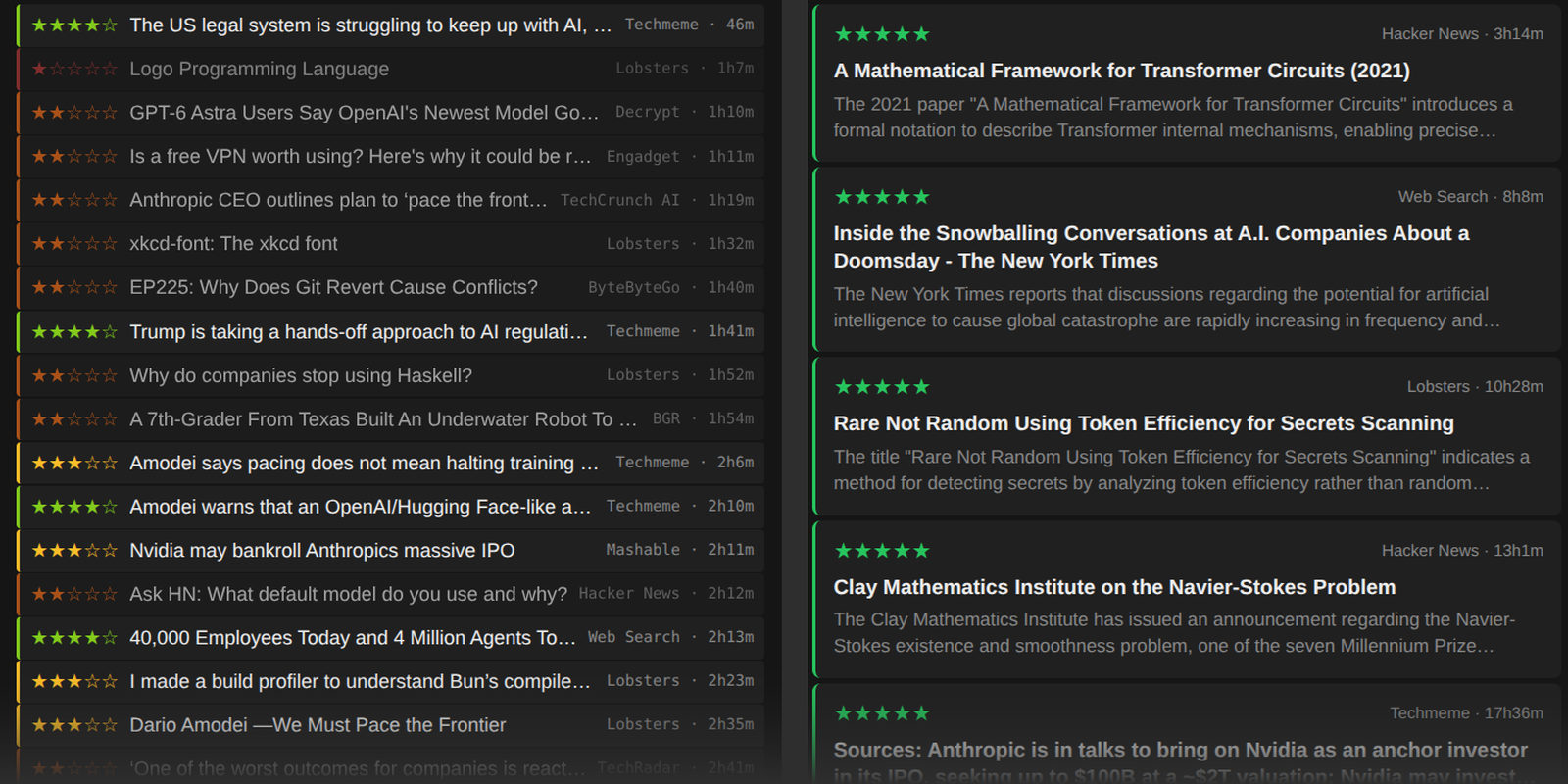Click 'TechCrunch AI' source label
1568x784 pixels.
[x=619, y=200]
